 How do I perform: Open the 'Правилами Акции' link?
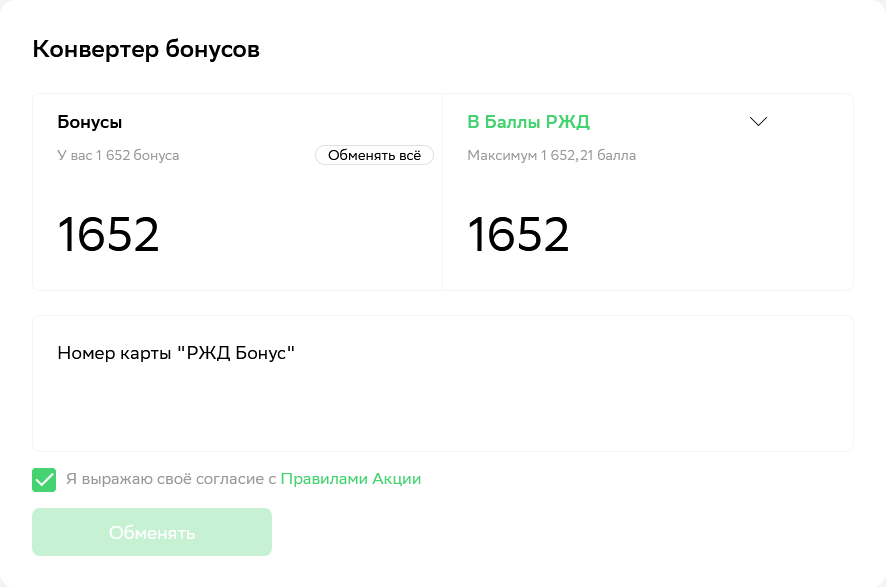350,479
